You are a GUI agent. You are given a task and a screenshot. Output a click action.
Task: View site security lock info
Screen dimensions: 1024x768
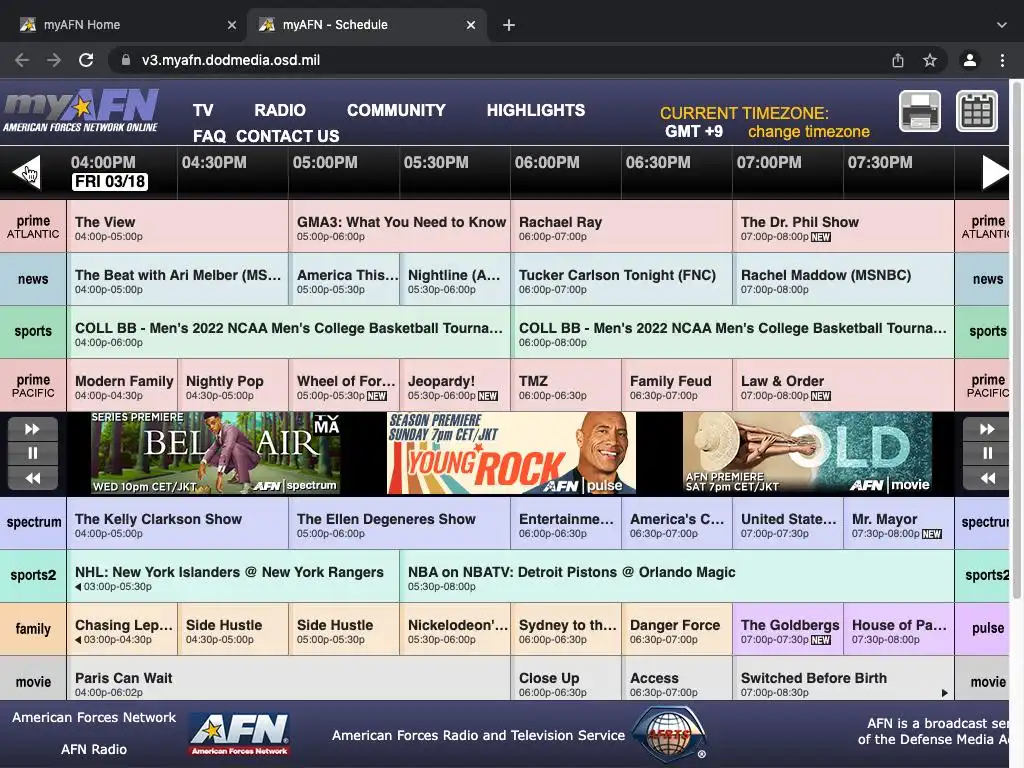tap(126, 60)
